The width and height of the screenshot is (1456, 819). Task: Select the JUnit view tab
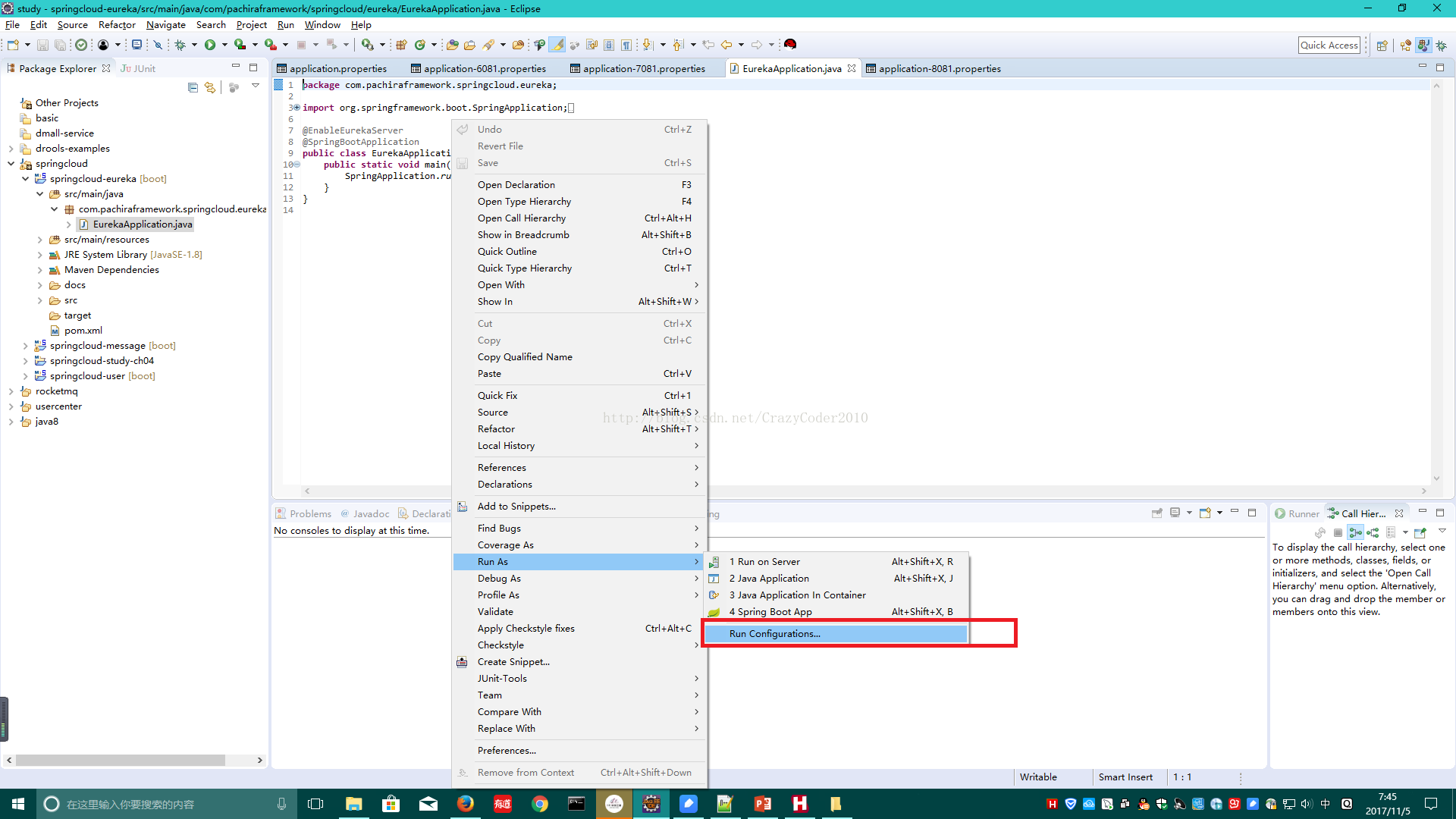(138, 68)
